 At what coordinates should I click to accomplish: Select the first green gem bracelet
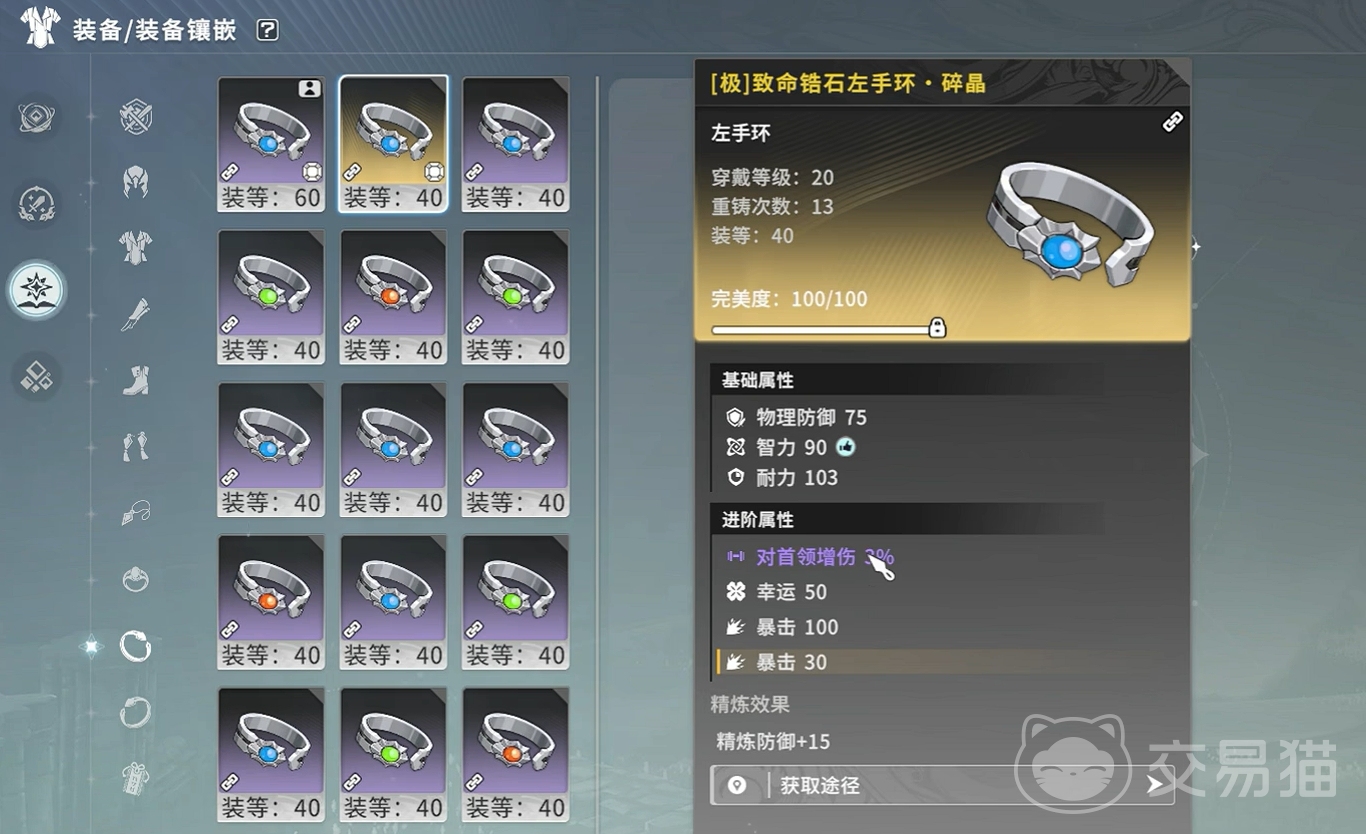pos(271,297)
